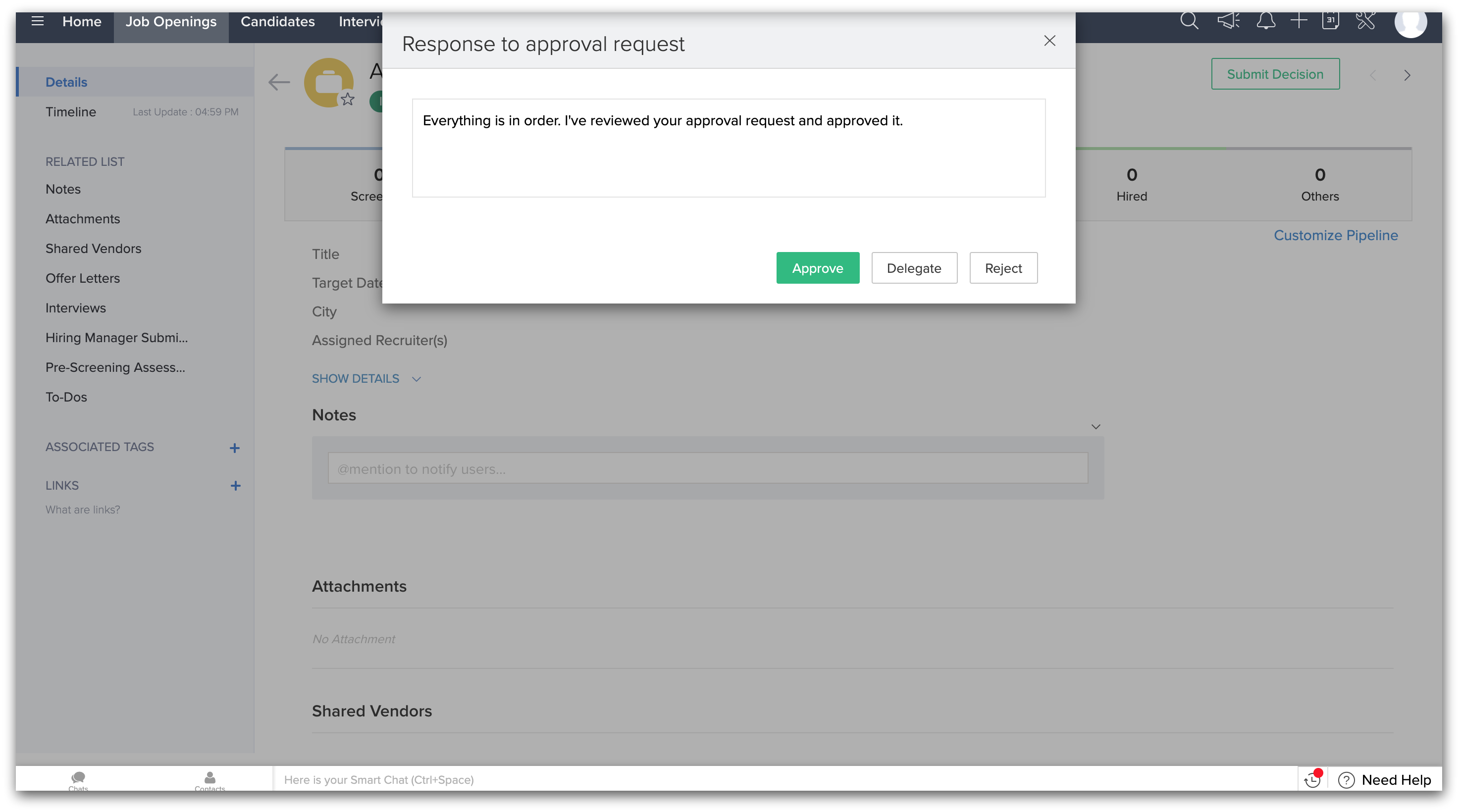Click the Delegate button

pos(914,268)
